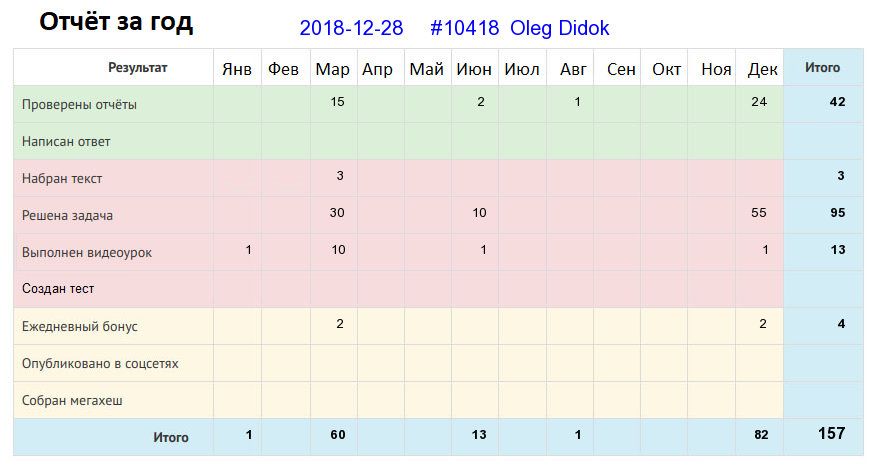
Task: Click the Янв month header
Action: (237, 69)
